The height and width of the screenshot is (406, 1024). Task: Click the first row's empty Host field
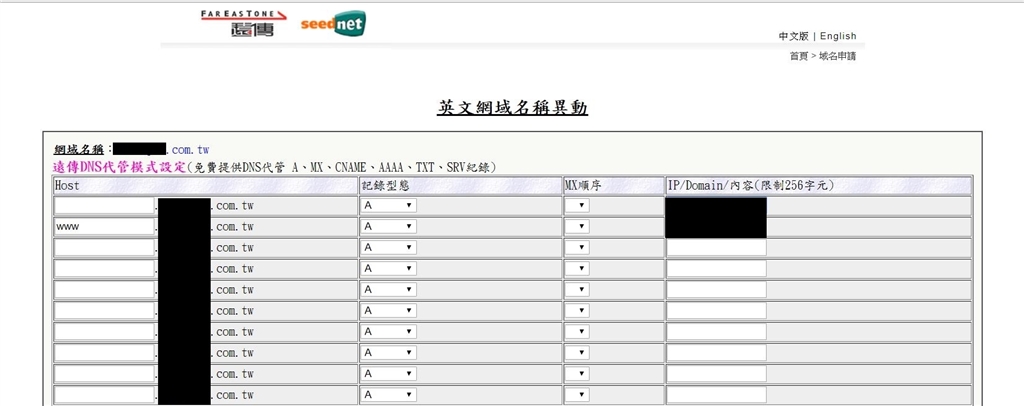[x=104, y=206]
